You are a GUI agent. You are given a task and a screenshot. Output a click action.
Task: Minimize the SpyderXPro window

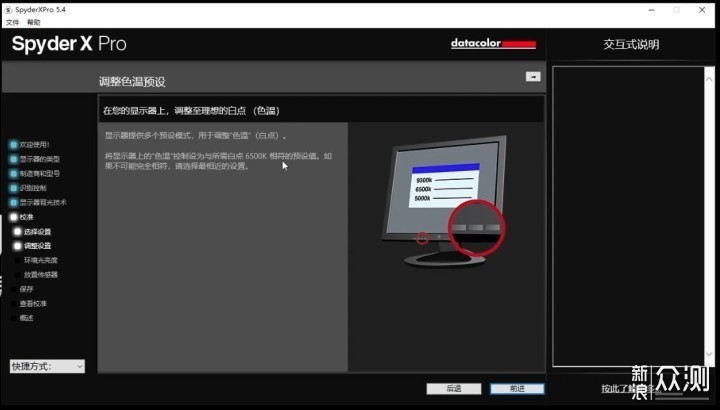tap(651, 10)
